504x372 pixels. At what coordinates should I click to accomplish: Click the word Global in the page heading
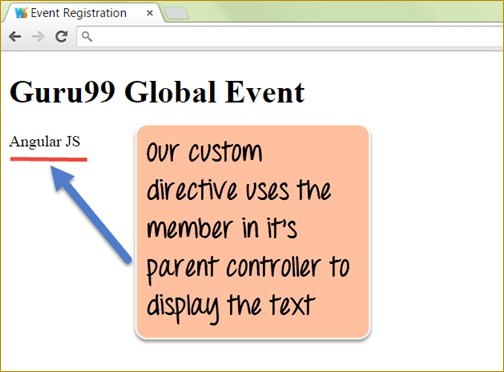click(170, 92)
